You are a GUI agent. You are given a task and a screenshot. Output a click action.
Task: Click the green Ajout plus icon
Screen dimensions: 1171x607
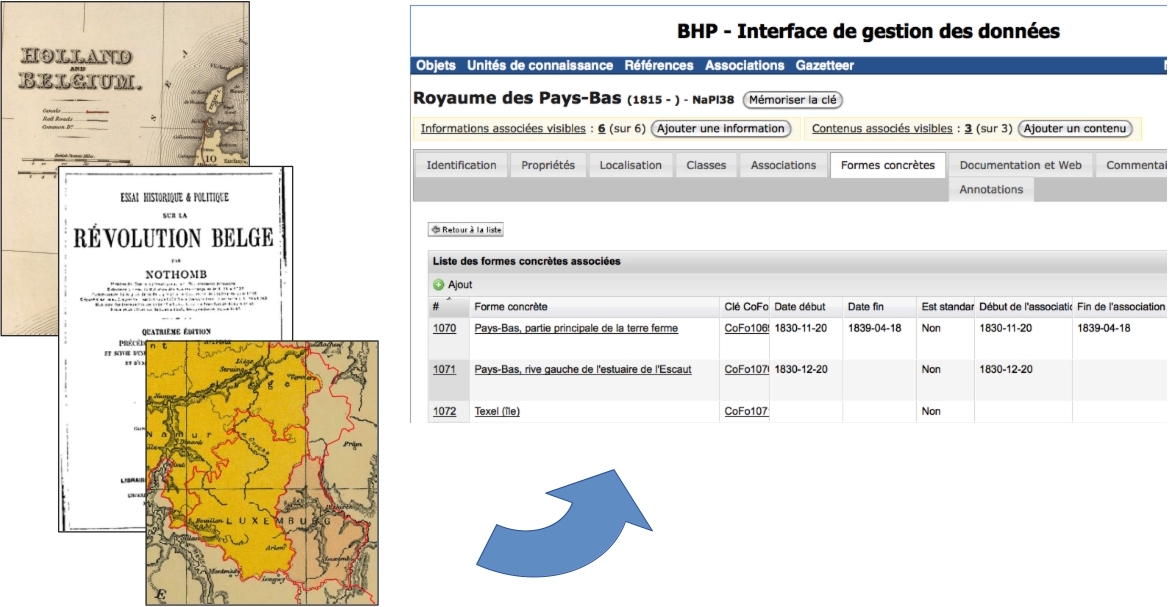(x=439, y=285)
